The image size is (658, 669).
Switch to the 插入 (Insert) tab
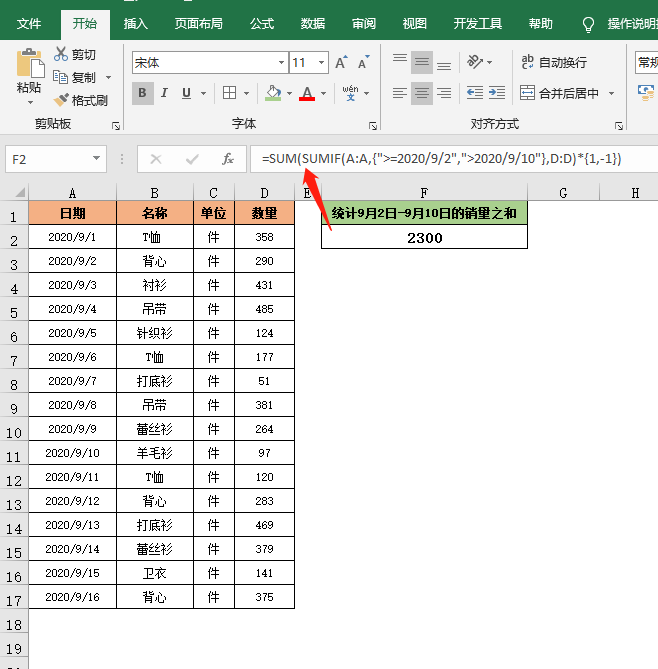click(x=136, y=23)
